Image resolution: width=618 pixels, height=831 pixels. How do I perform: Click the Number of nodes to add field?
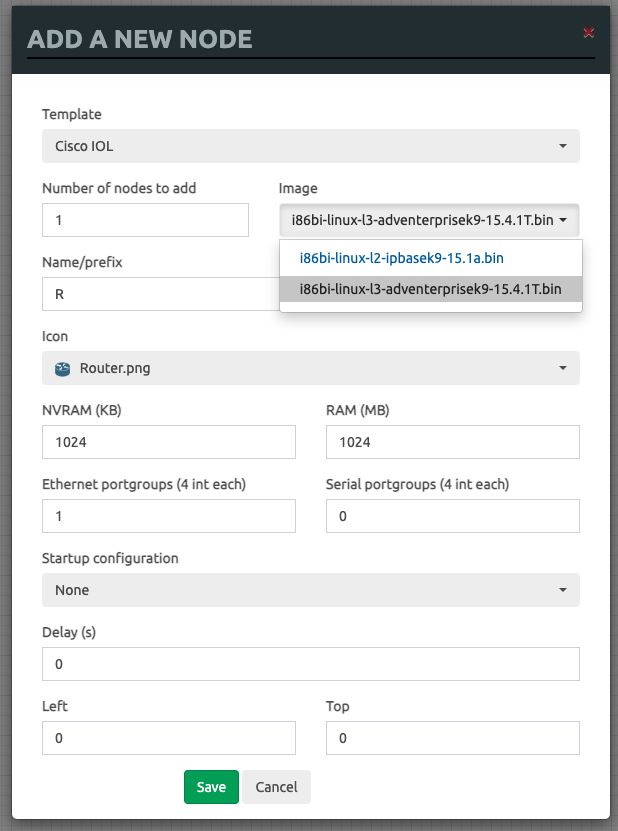coord(145,220)
